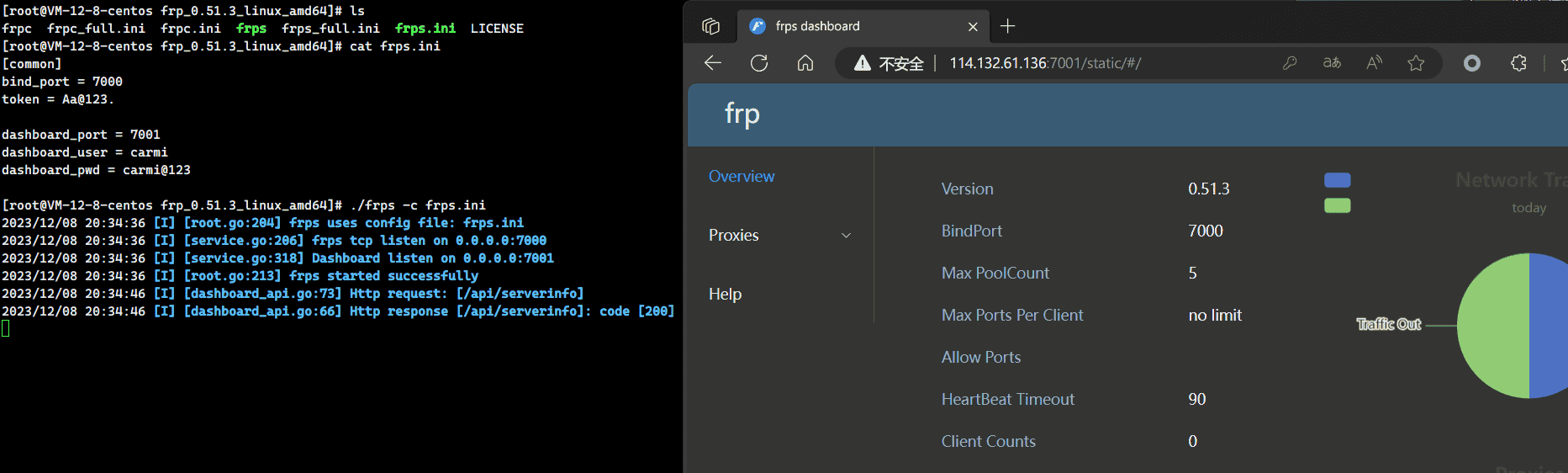Viewport: 1568px width, 473px height.
Task: Open the tab actions menu icon
Action: [710, 26]
